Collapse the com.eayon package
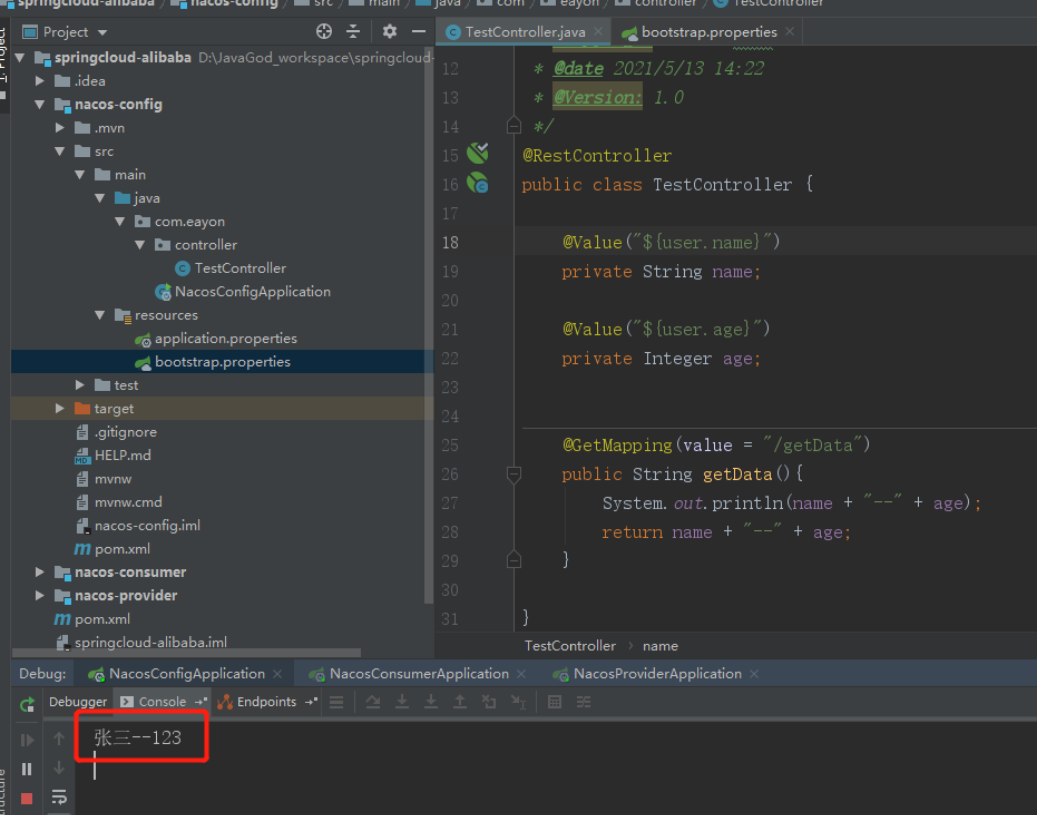The height and width of the screenshot is (815, 1037). click(120, 222)
